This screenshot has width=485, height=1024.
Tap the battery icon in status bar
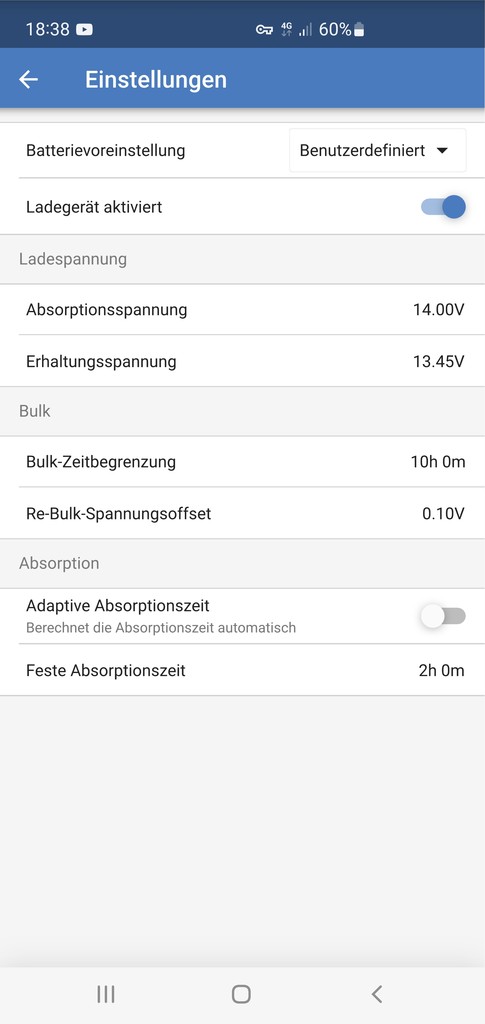coord(360,29)
